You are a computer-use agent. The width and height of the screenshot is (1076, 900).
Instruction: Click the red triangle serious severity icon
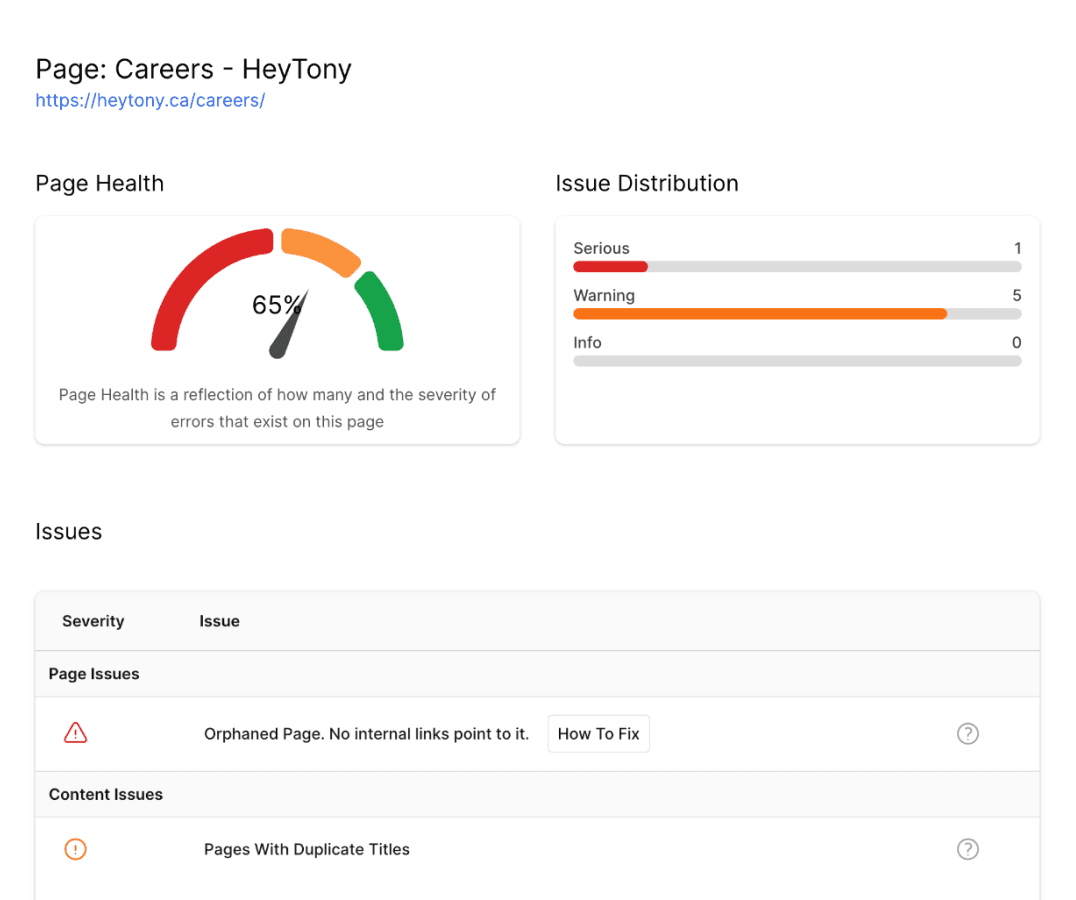[x=75, y=734]
